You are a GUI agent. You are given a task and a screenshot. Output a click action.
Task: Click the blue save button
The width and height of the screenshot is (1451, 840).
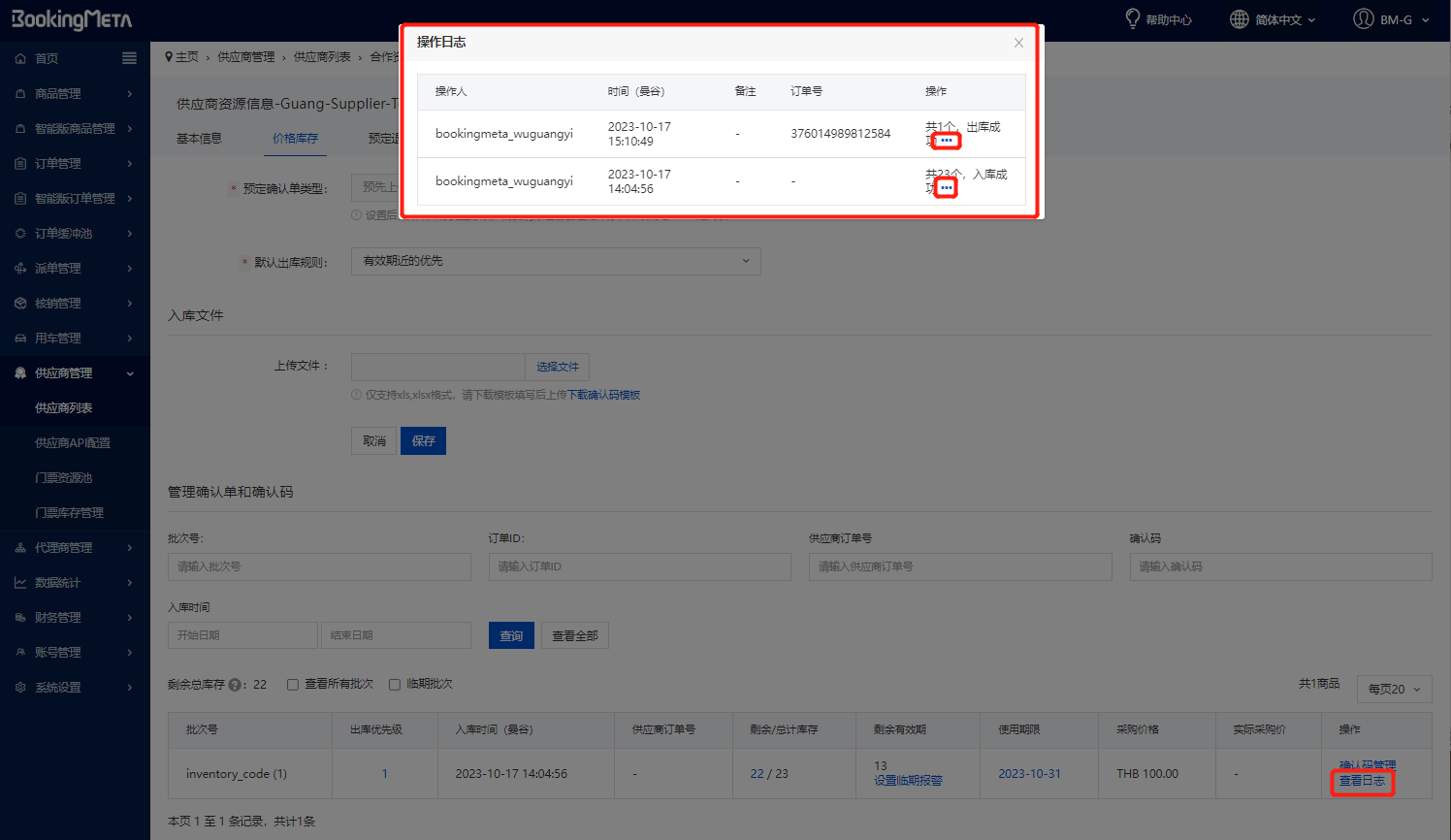(x=423, y=441)
